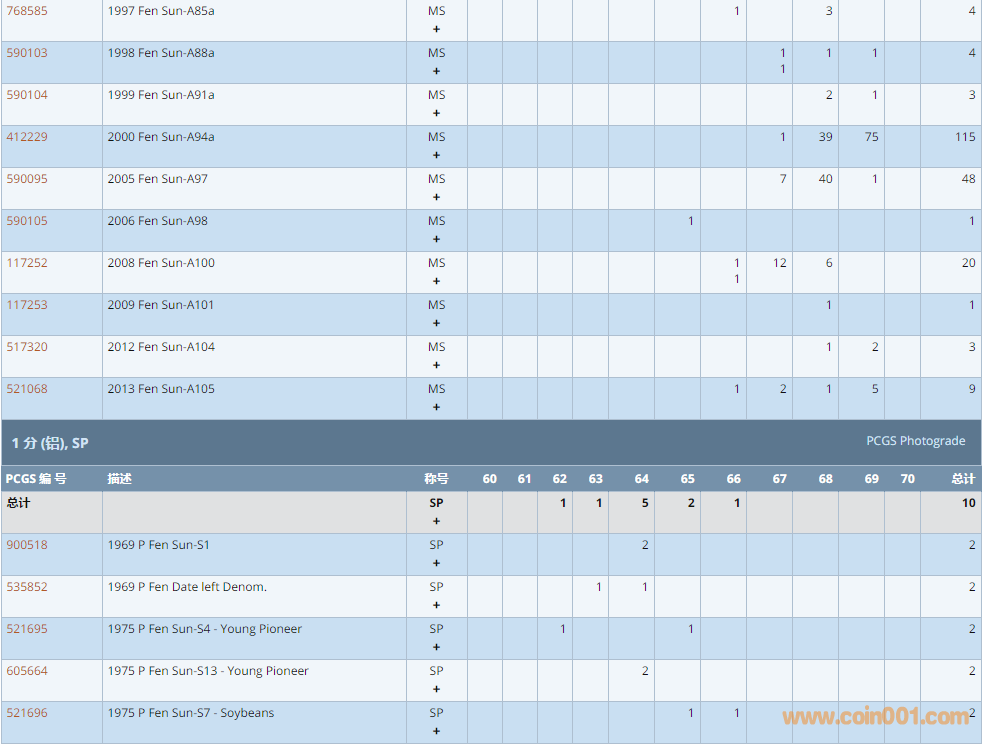Select coin number 412229 link
This screenshot has height=744, width=982.
click(x=27, y=137)
